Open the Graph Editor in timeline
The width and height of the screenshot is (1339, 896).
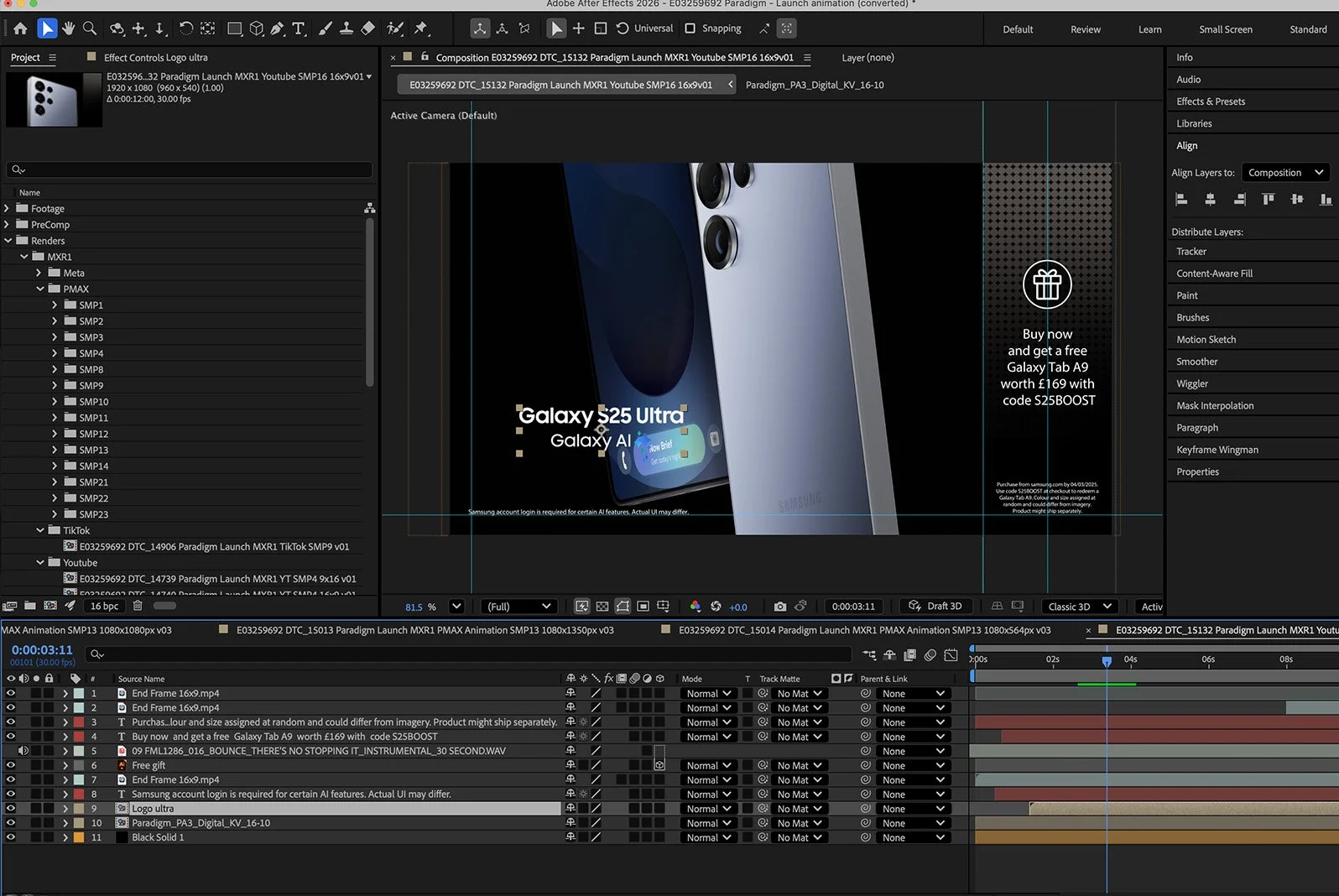point(951,655)
